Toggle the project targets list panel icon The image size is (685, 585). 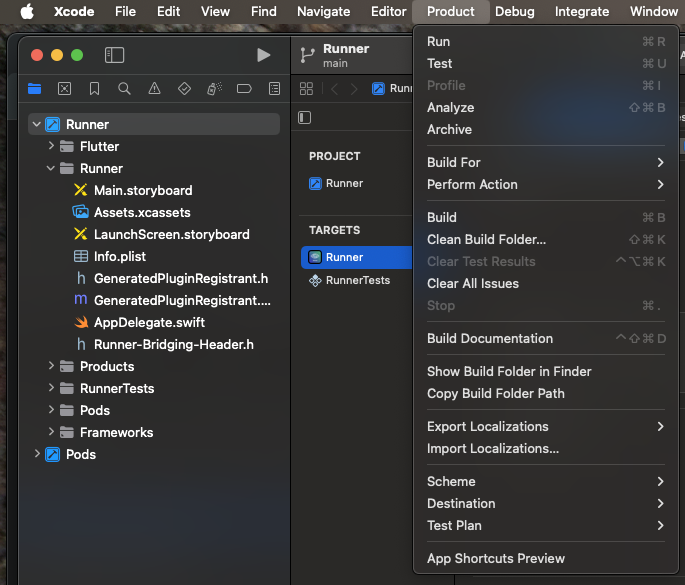[x=304, y=118]
